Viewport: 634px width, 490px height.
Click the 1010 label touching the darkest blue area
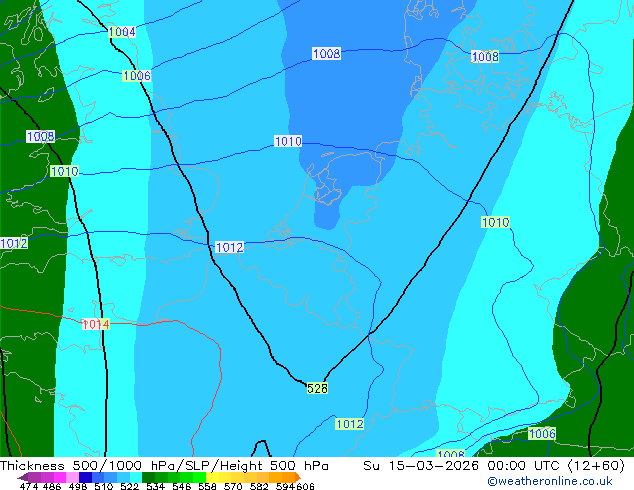(x=288, y=141)
